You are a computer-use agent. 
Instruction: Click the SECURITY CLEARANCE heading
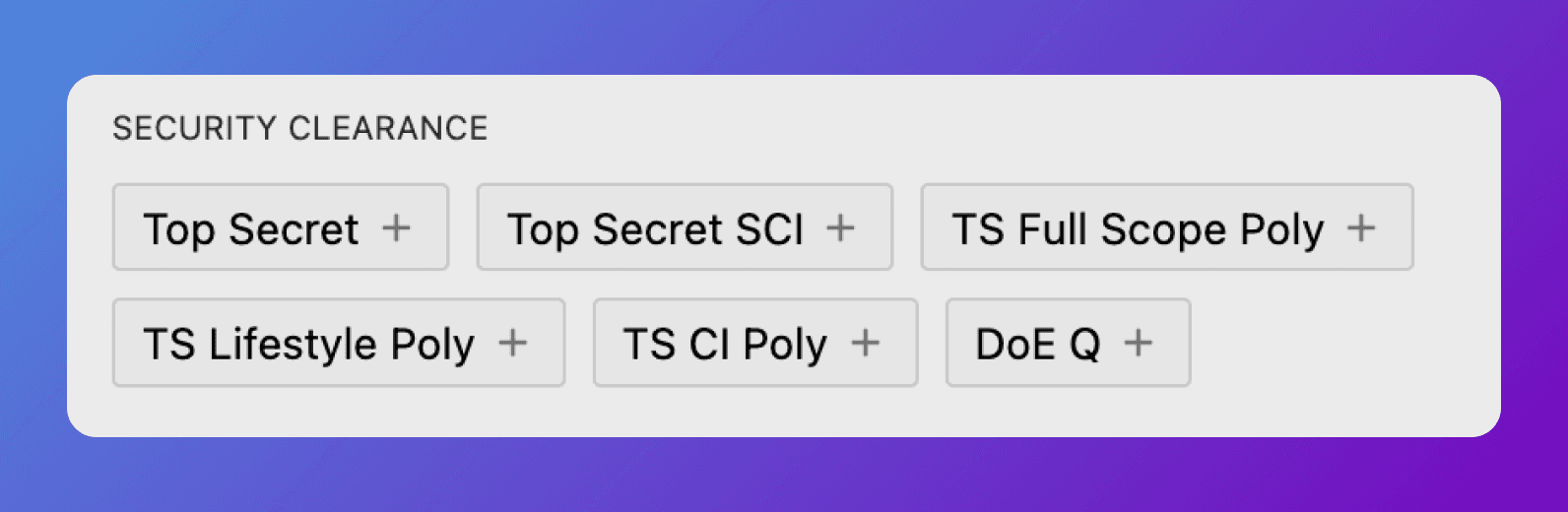300,128
